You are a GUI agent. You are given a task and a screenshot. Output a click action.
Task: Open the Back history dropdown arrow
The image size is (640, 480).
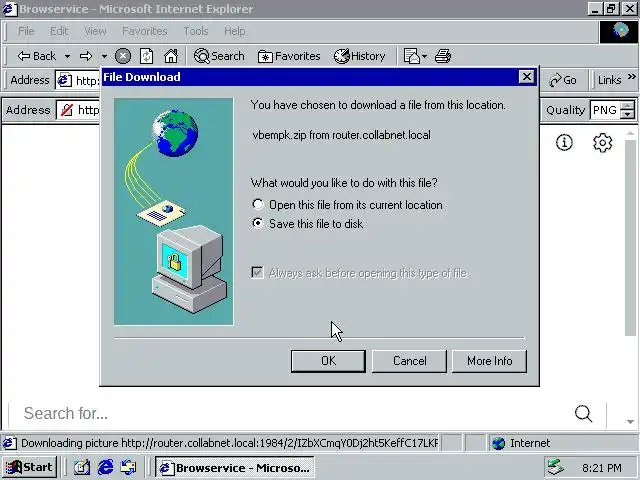pyautogui.click(x=67, y=56)
